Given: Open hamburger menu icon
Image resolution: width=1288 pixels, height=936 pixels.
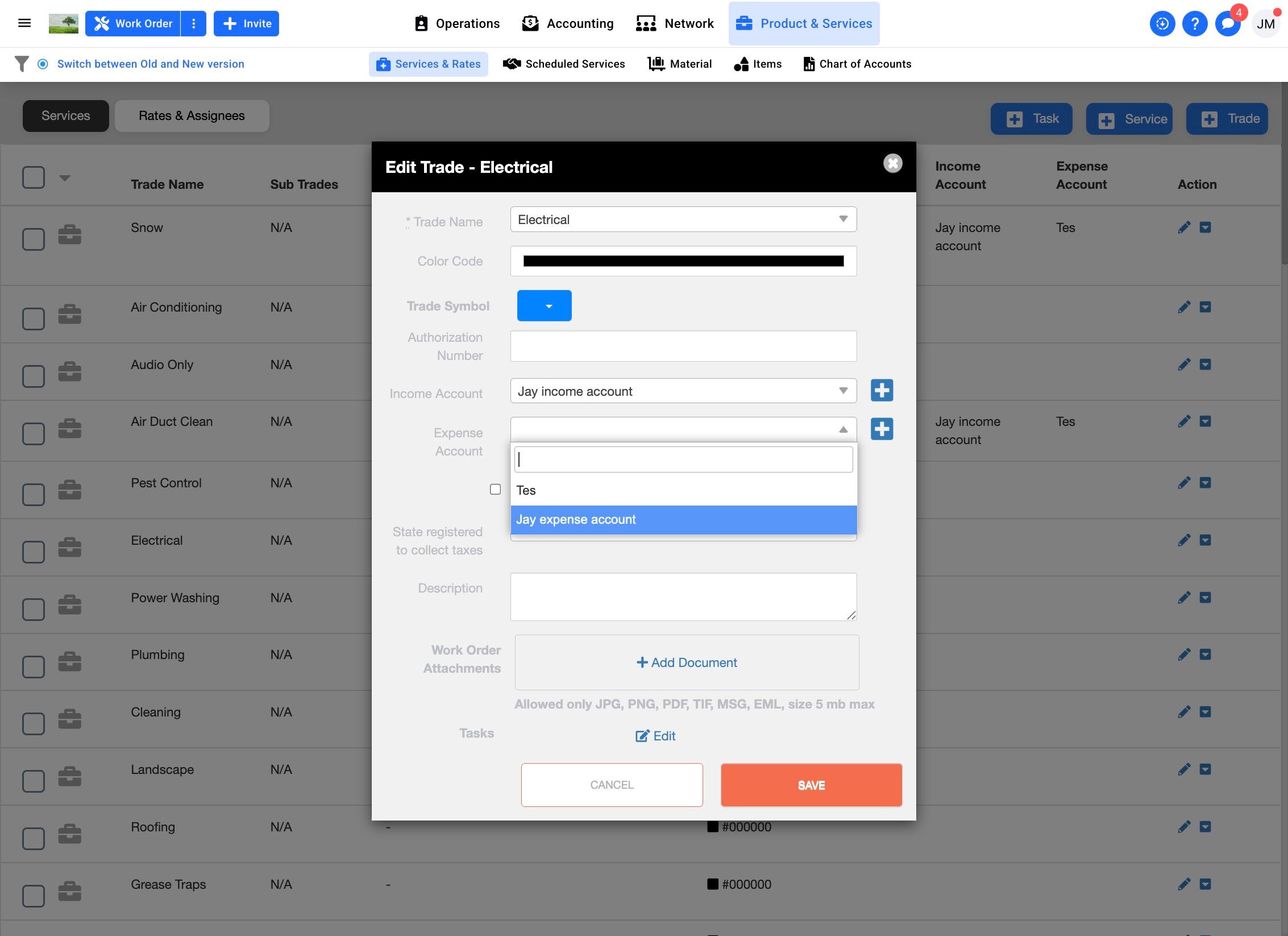Looking at the screenshot, I should (24, 23).
